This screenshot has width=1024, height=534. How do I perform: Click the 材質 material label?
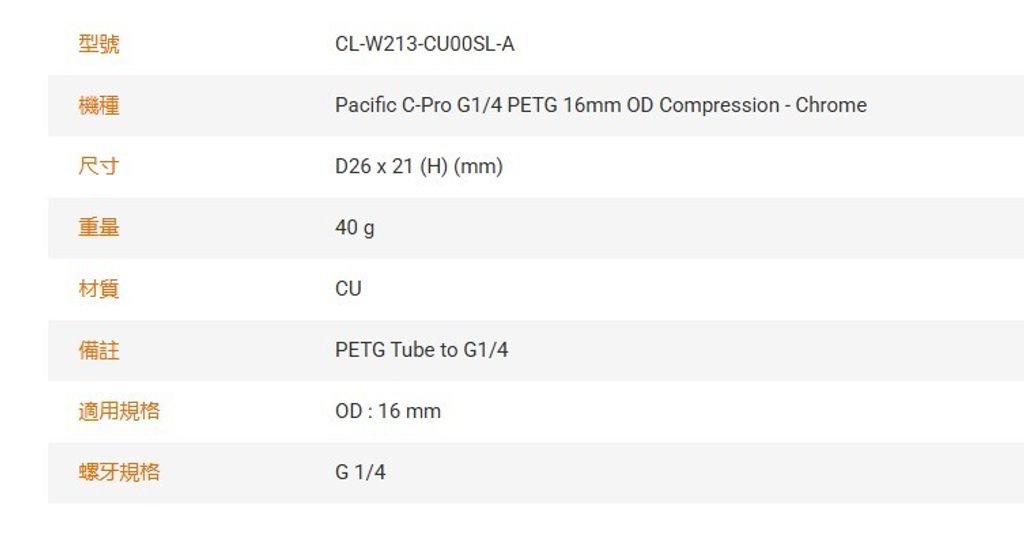[x=99, y=289]
